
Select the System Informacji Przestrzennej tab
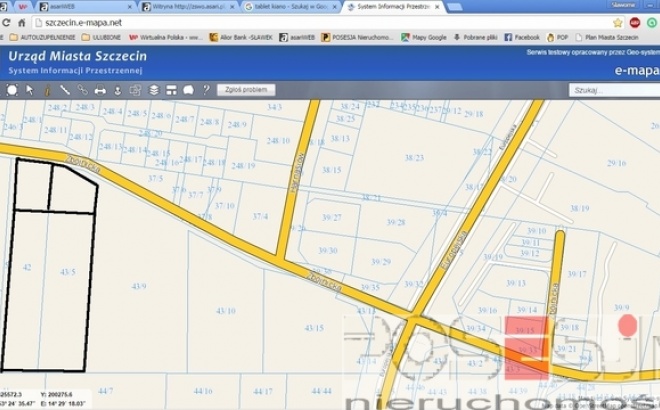[x=395, y=7]
